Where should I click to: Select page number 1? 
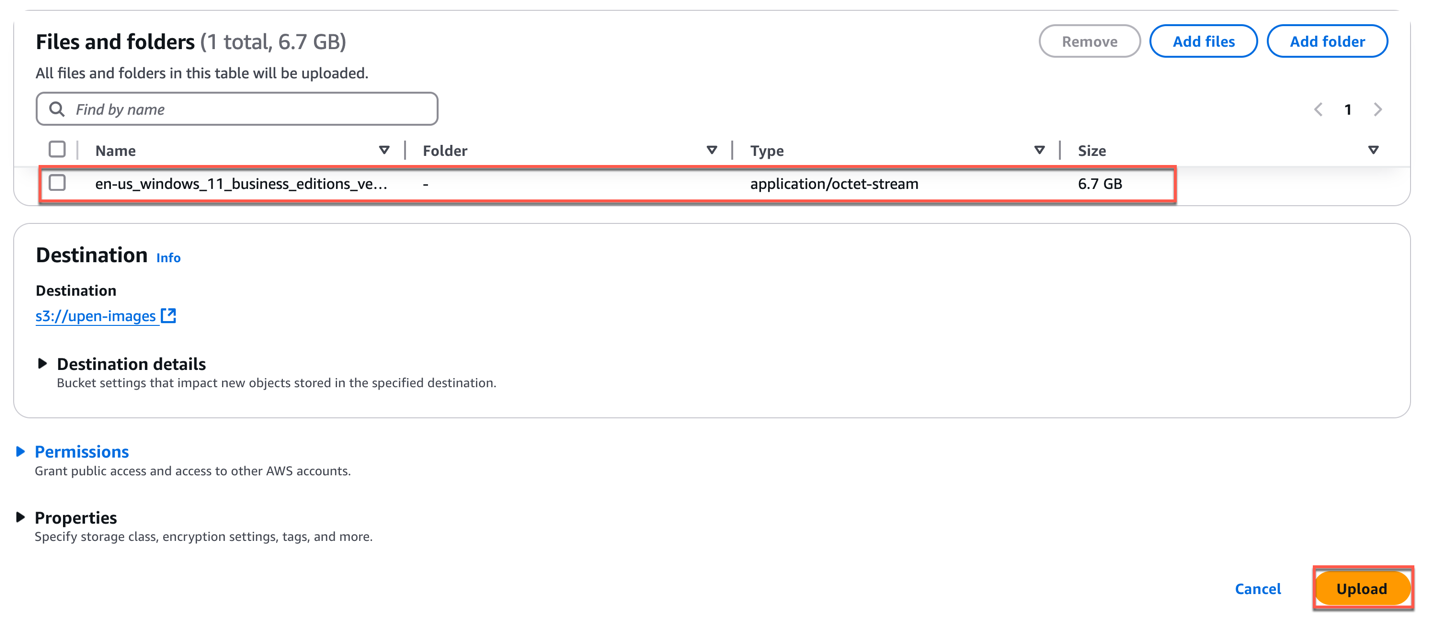point(1348,109)
